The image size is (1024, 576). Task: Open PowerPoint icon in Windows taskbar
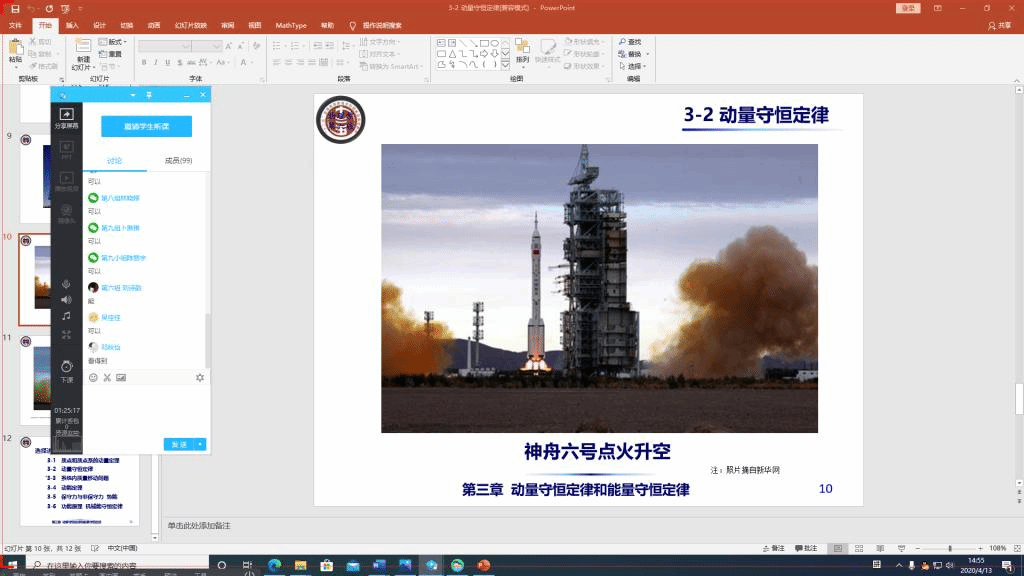(484, 566)
